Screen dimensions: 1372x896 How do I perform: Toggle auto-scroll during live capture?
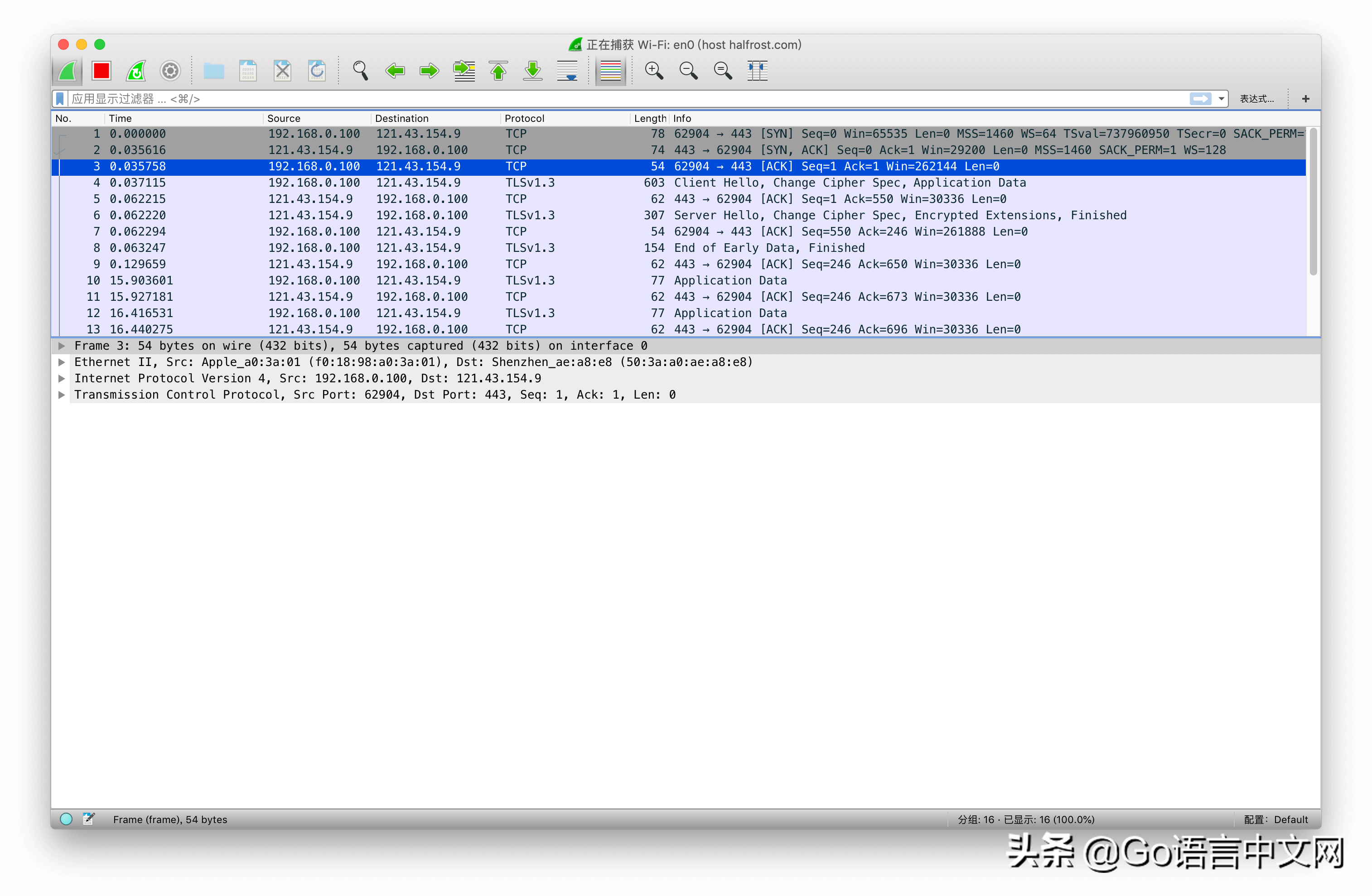567,71
